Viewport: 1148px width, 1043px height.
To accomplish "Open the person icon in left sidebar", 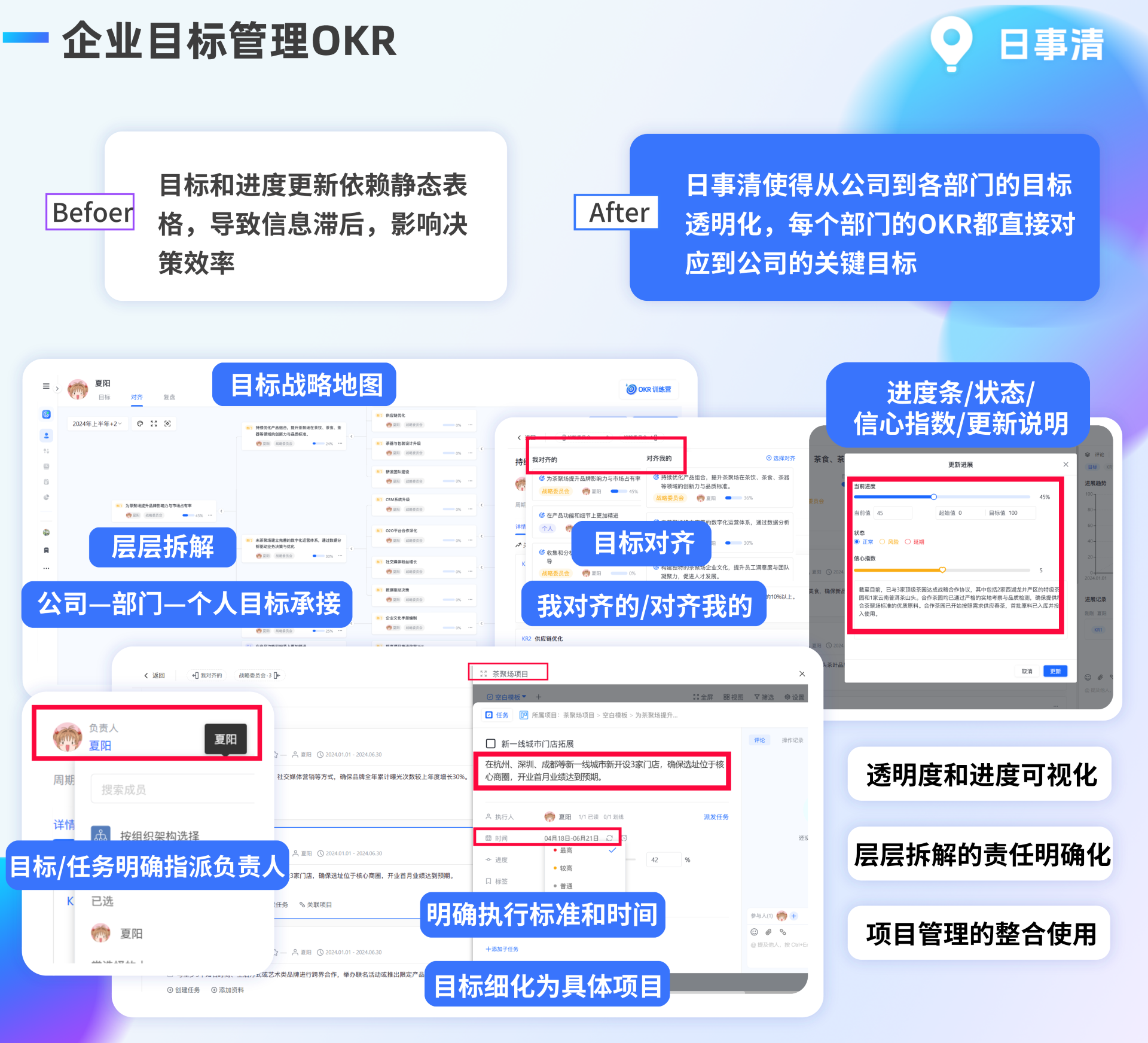I will point(46,435).
